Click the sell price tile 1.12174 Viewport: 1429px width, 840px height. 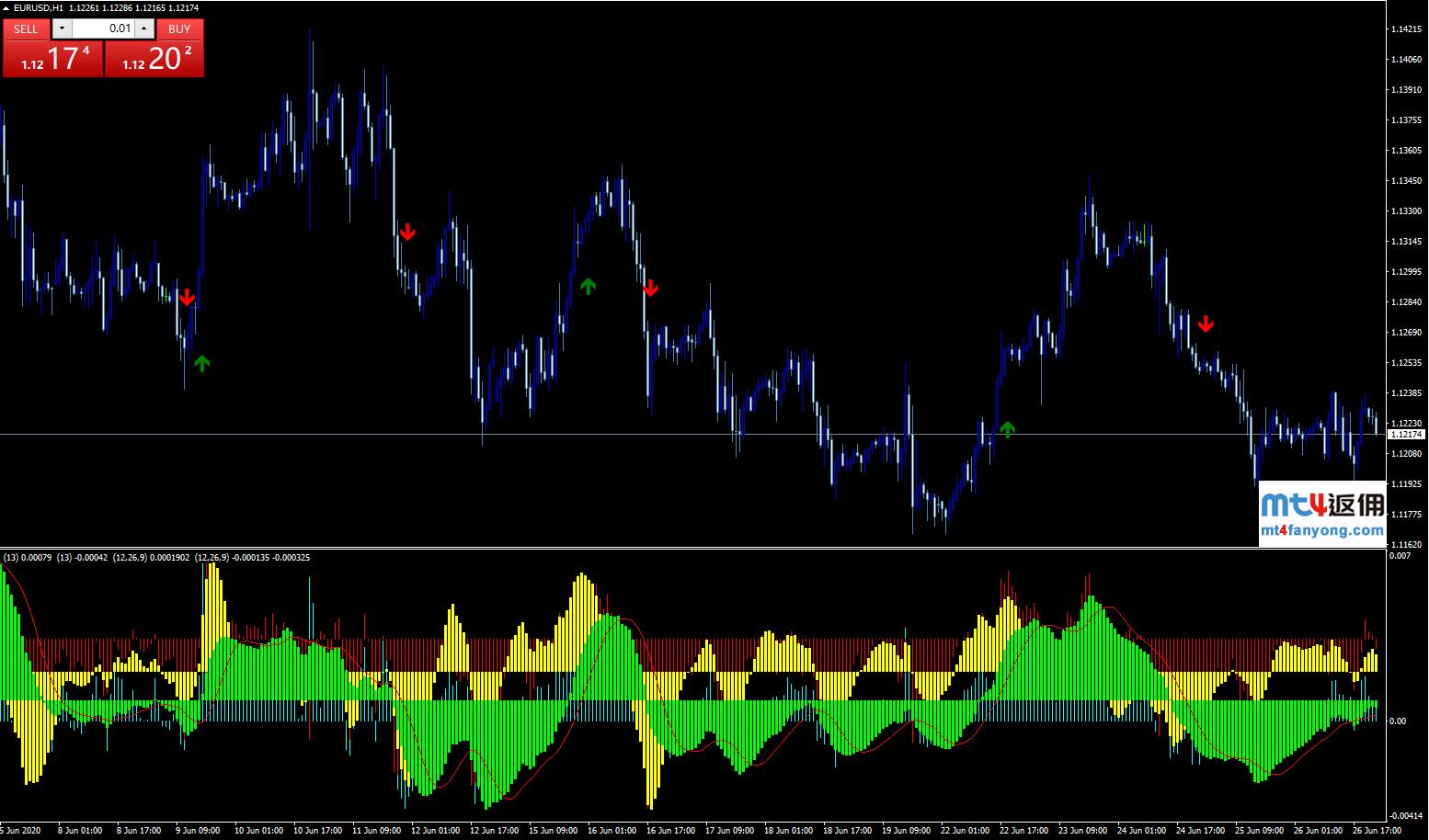[53, 59]
